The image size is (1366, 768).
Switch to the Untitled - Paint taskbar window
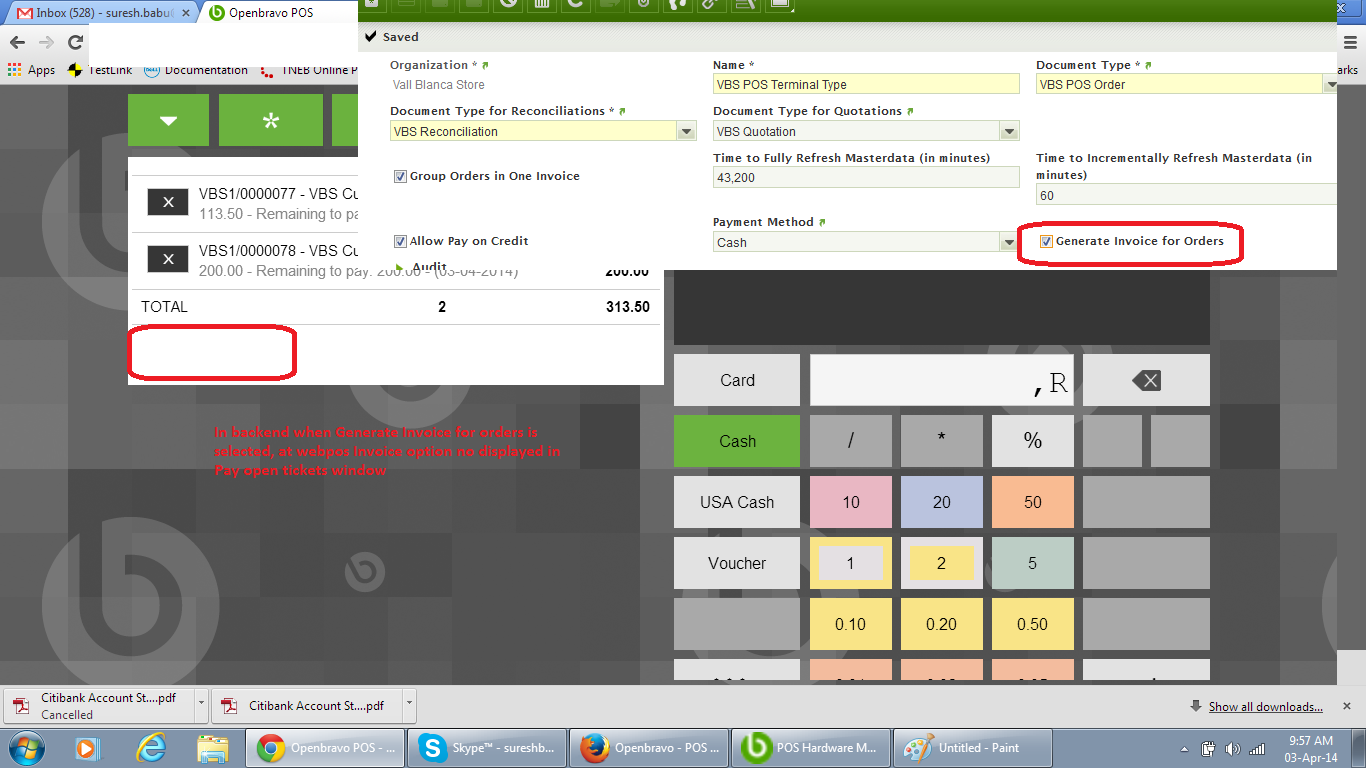point(972,748)
